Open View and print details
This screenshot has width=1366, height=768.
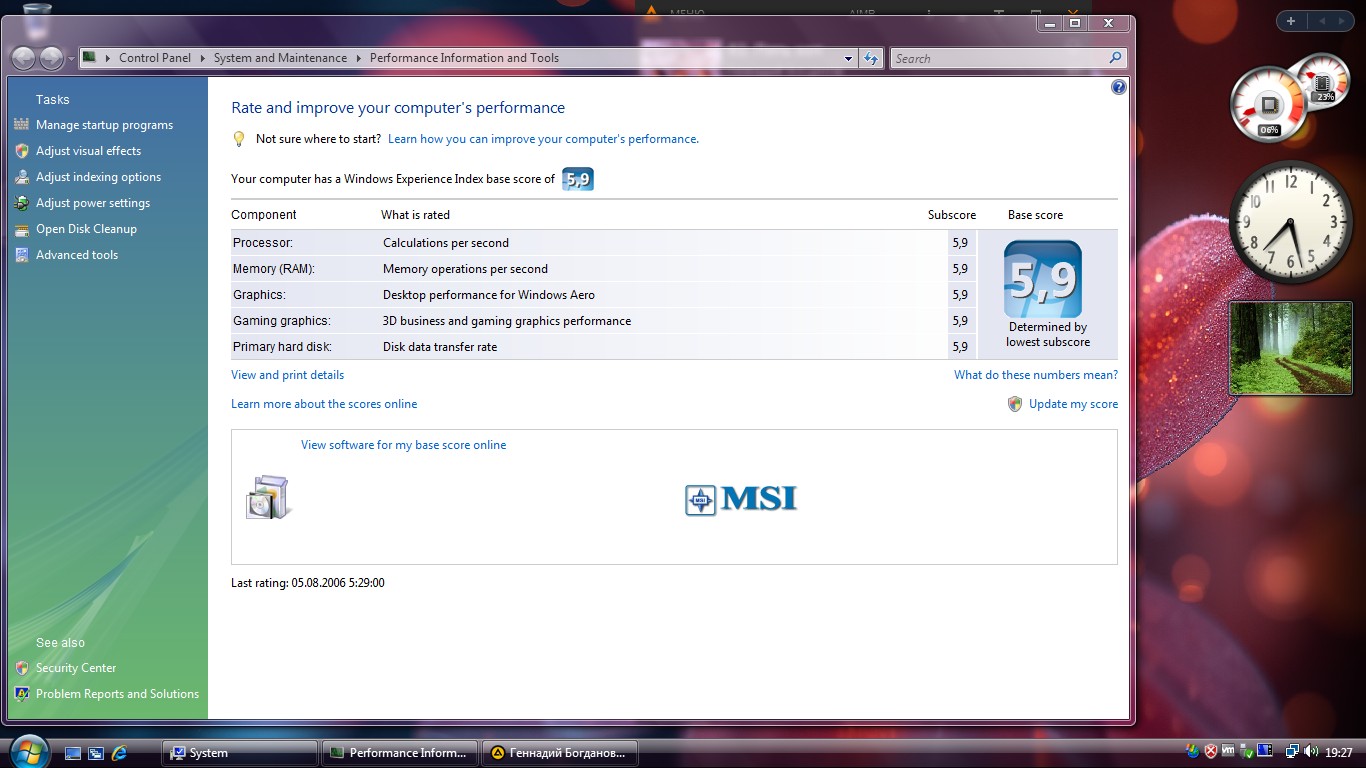tap(287, 375)
